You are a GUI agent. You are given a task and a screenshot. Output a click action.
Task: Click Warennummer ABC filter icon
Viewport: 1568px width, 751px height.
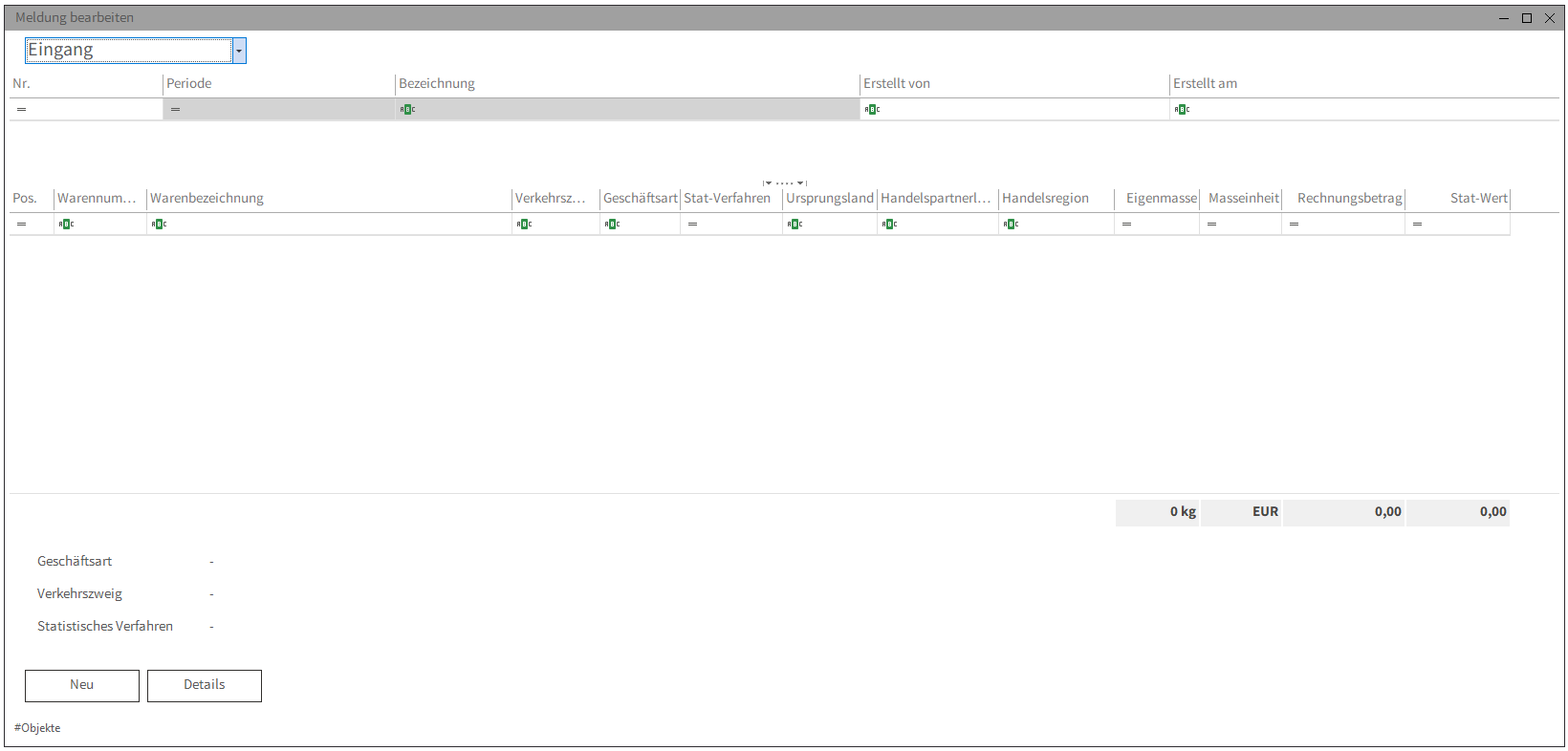(x=66, y=225)
